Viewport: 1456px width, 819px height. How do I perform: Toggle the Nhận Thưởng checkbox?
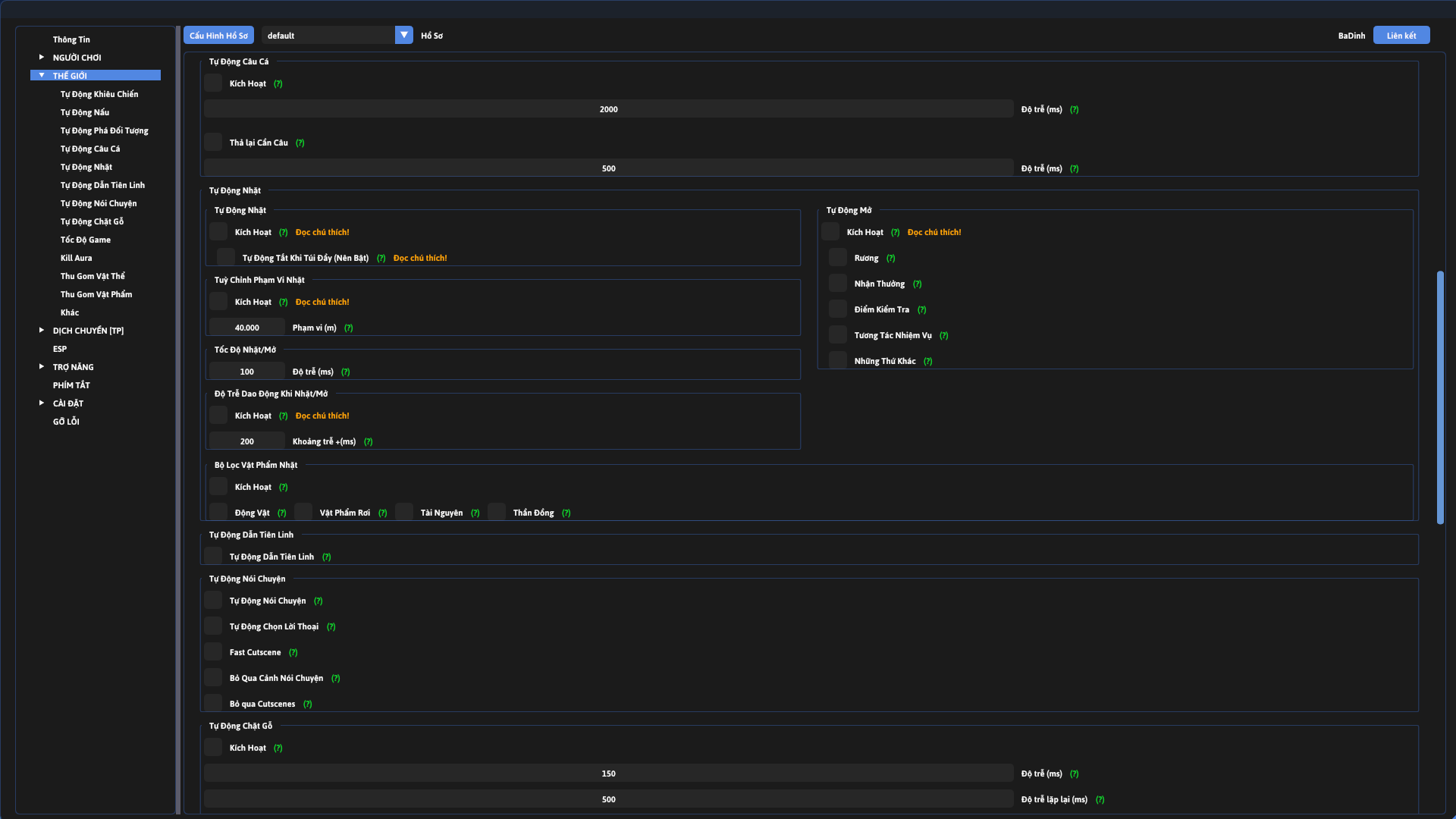point(837,284)
